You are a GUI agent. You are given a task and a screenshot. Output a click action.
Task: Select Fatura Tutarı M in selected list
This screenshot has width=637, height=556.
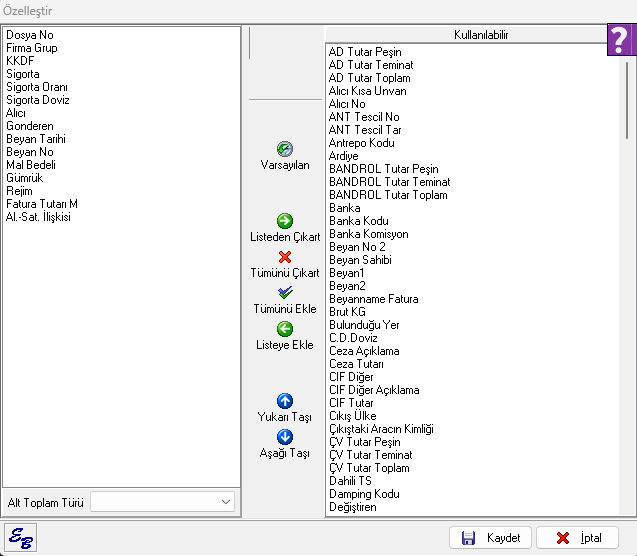[x=42, y=204]
